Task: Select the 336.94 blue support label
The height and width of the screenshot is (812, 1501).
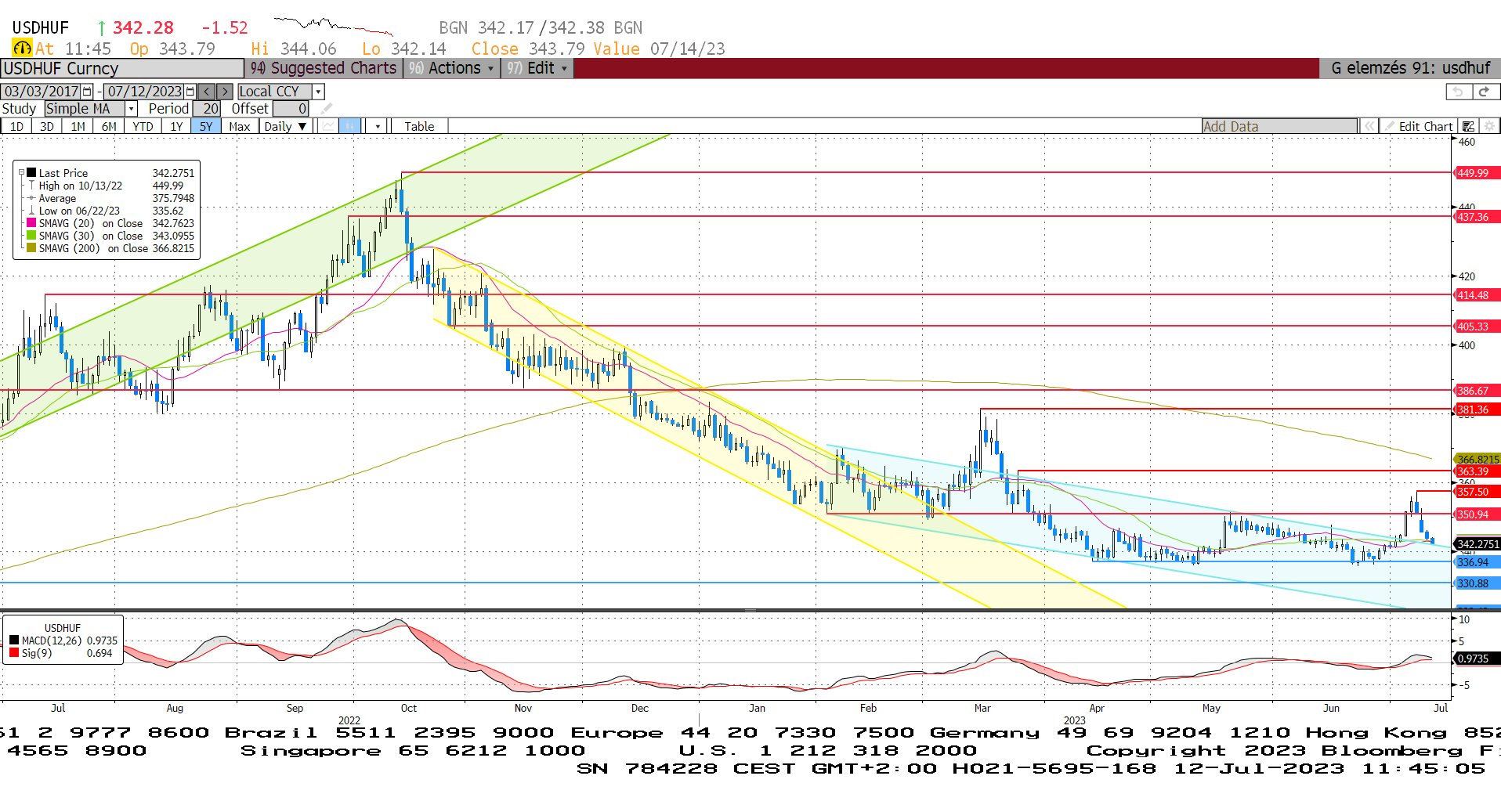Action: click(1476, 562)
